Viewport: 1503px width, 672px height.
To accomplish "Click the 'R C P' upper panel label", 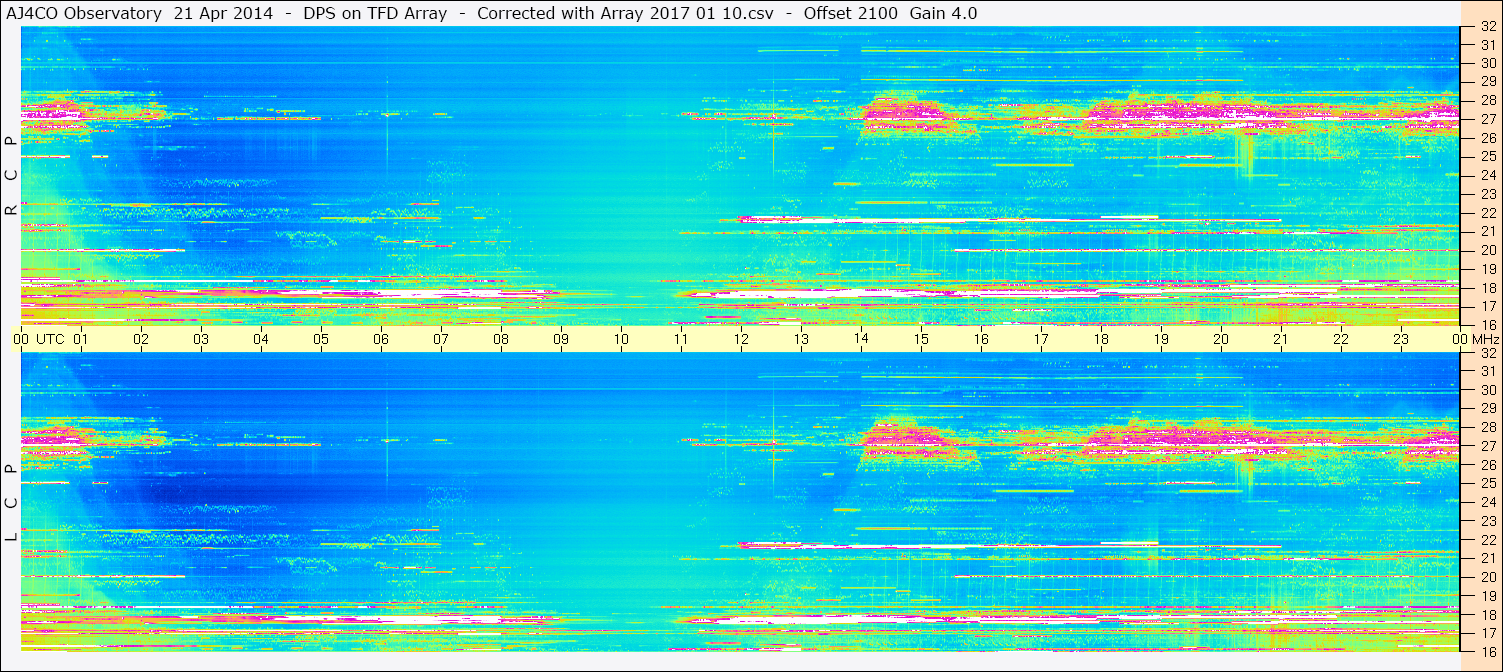I will click(11, 176).
